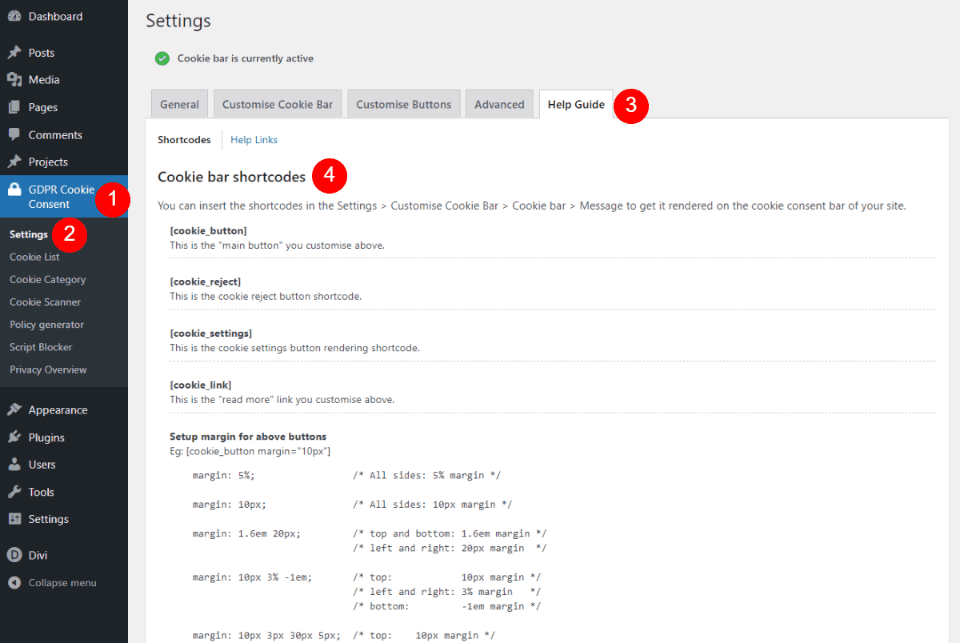This screenshot has width=960, height=643.
Task: Click the Users person icon
Action: pos(14,465)
